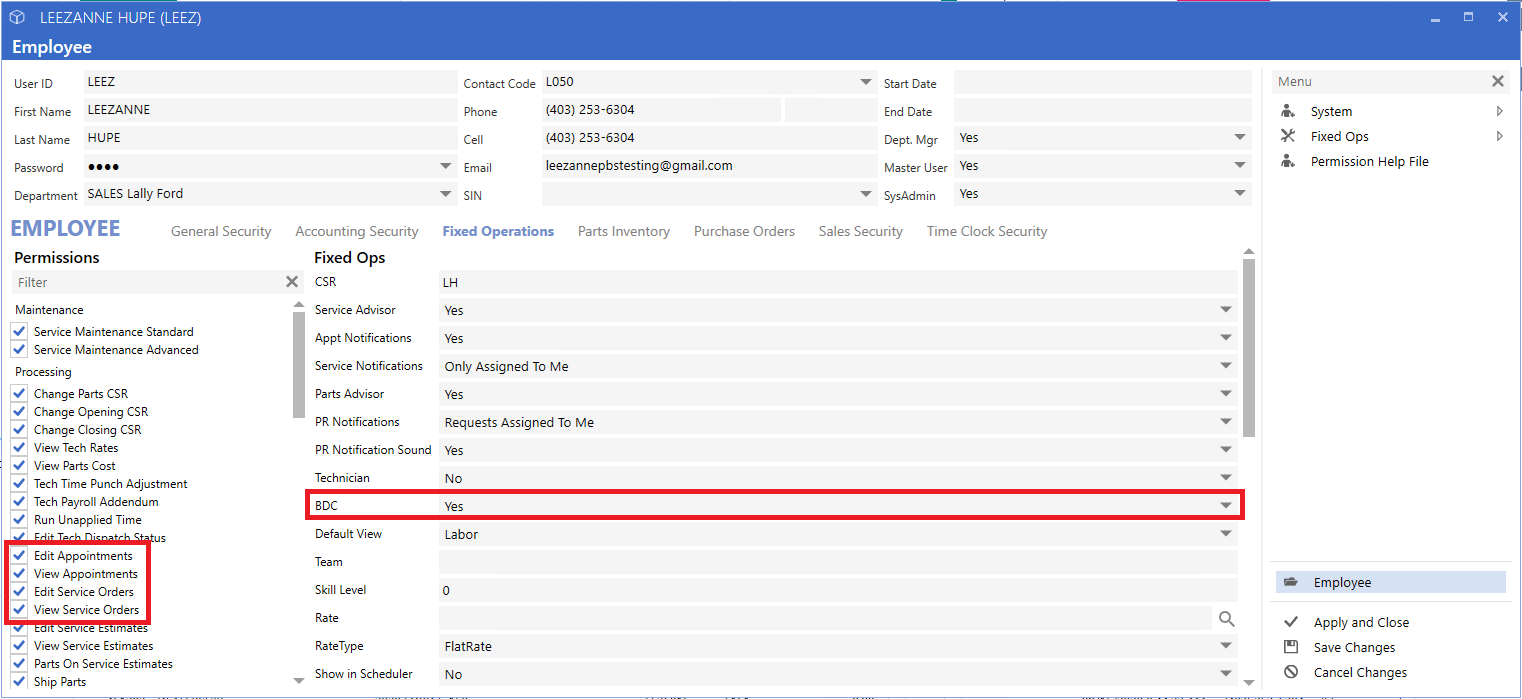Expand the System submenu arrow
The height and width of the screenshot is (699, 1522).
click(x=1499, y=111)
